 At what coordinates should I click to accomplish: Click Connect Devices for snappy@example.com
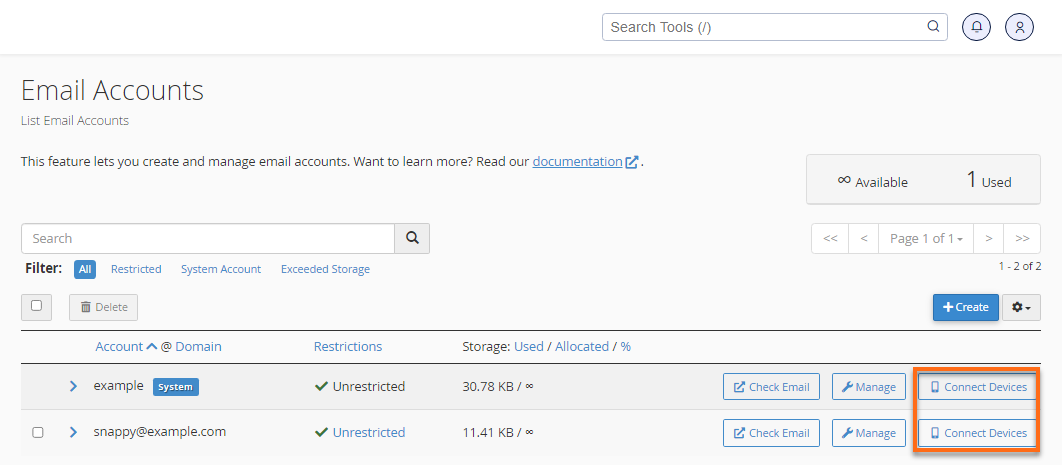tap(978, 433)
